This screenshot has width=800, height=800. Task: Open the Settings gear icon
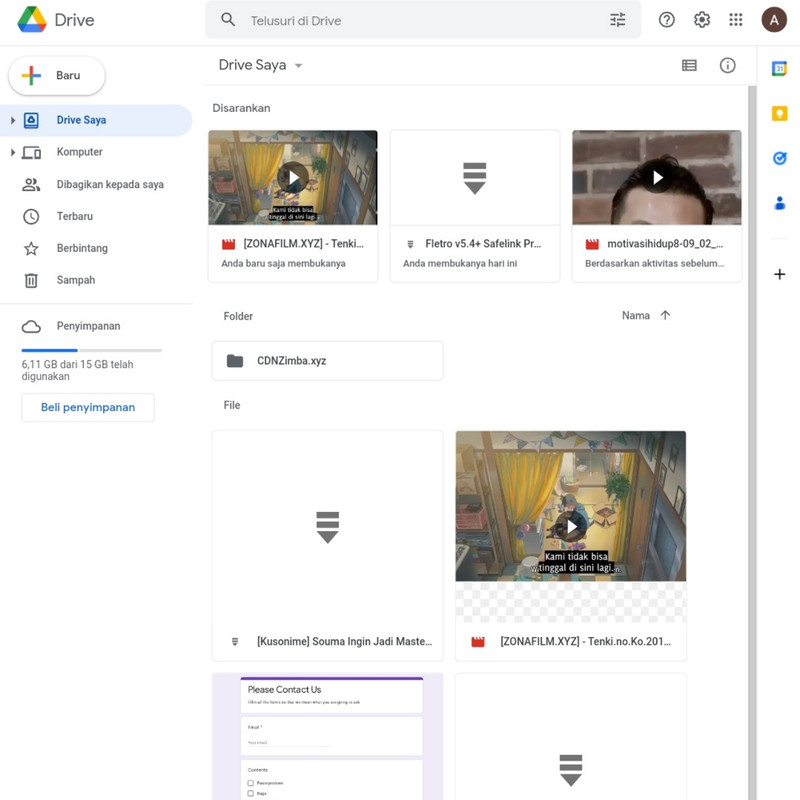(x=702, y=20)
